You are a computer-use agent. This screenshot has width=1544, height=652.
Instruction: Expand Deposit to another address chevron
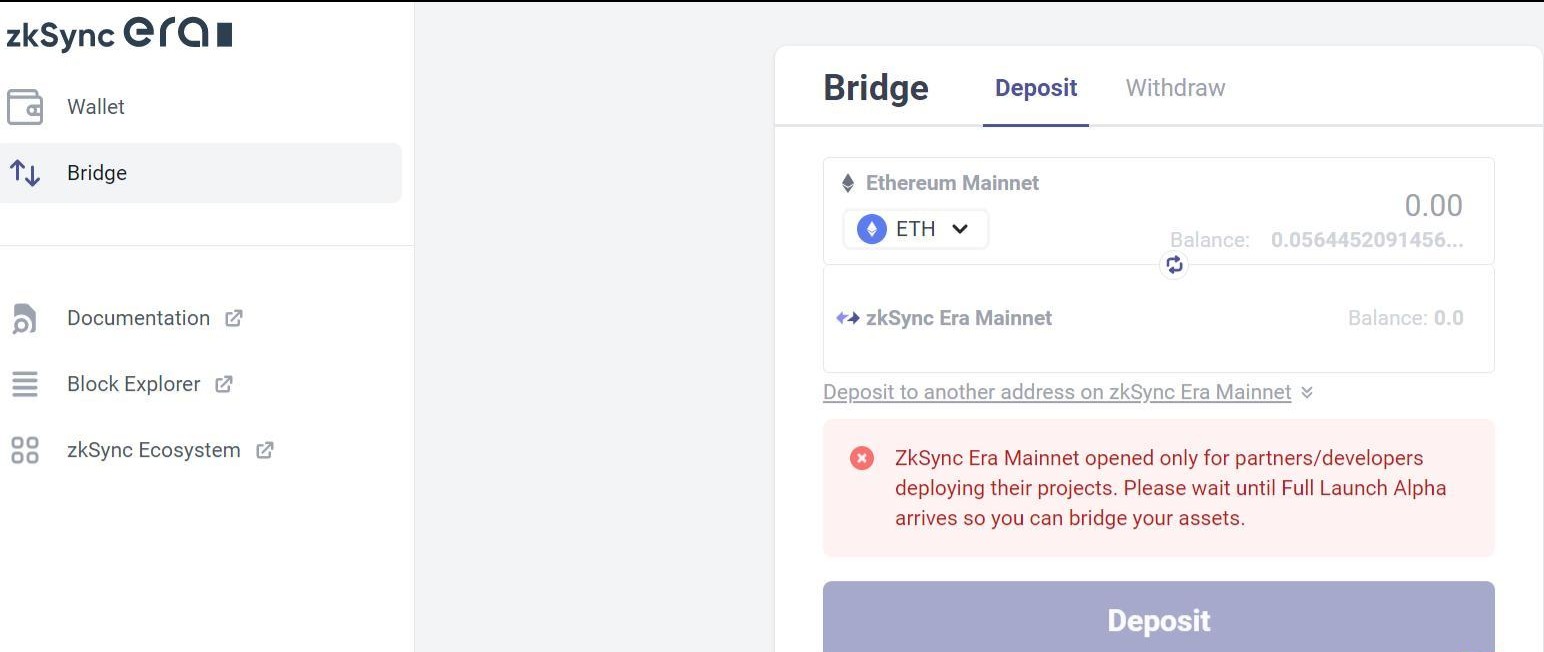pos(1307,393)
